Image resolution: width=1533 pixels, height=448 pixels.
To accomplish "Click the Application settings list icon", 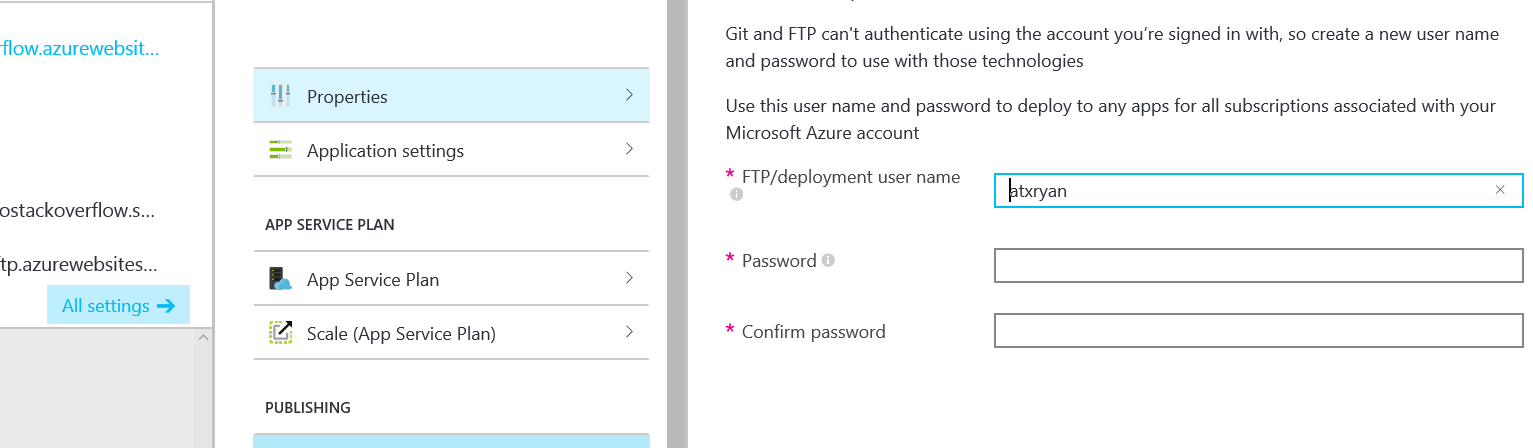I will coord(280,151).
